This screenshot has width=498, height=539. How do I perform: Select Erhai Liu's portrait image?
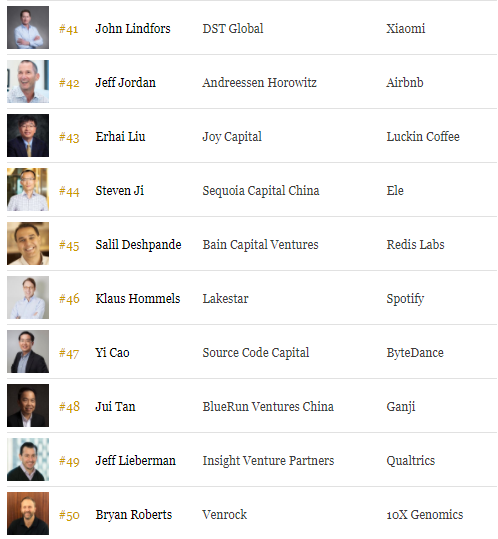(x=28, y=135)
